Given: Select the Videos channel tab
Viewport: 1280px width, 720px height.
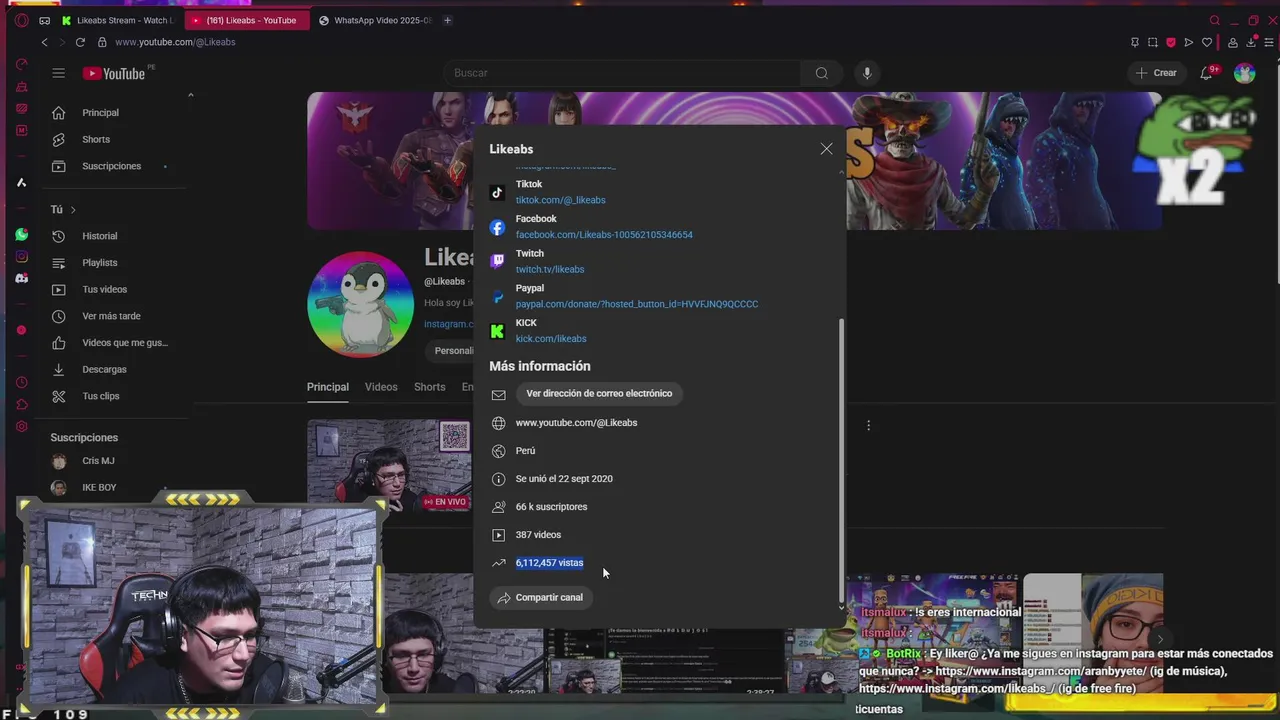Looking at the screenshot, I should tap(381, 387).
